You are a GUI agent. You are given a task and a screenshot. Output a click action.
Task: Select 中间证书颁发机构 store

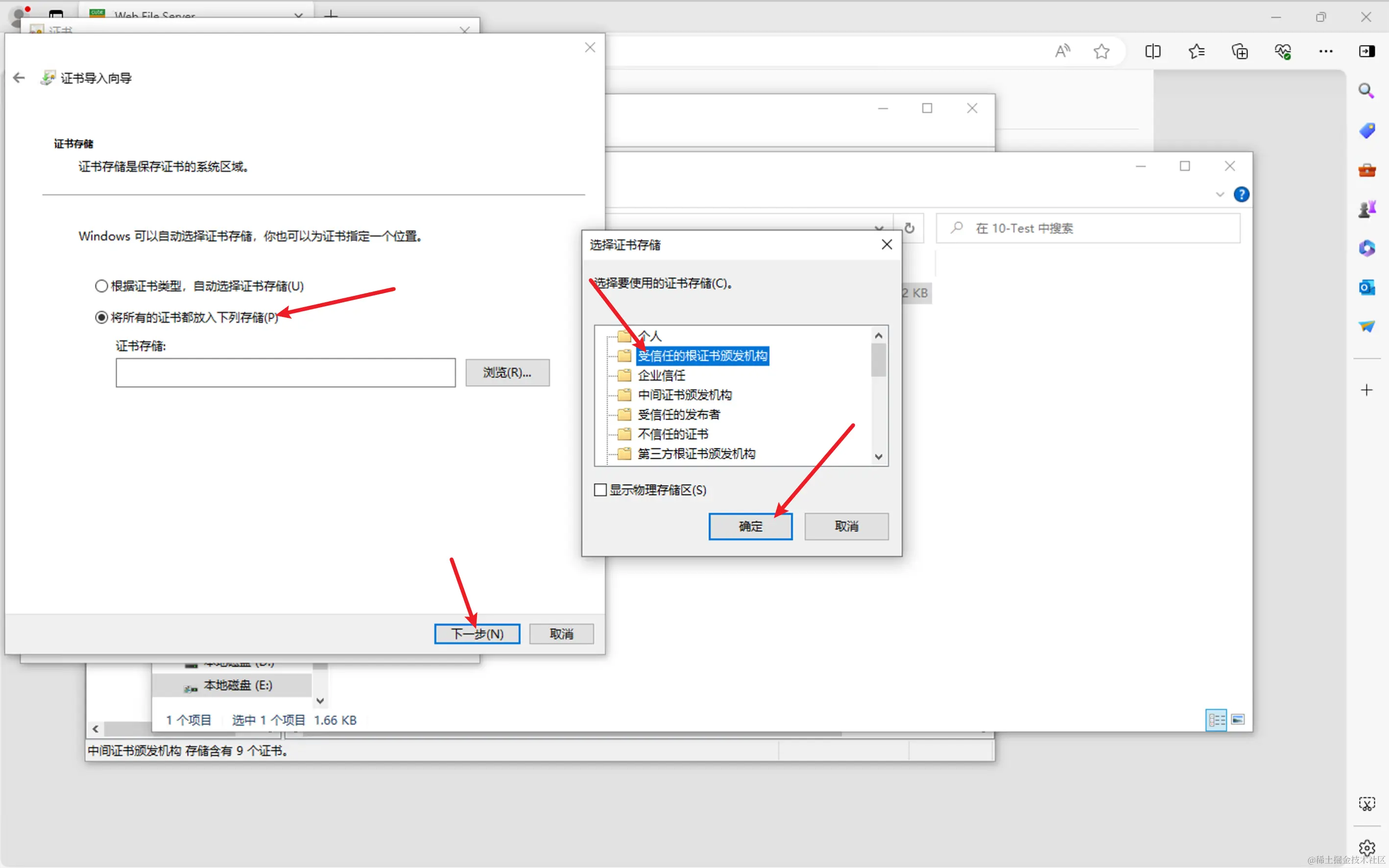(x=685, y=395)
